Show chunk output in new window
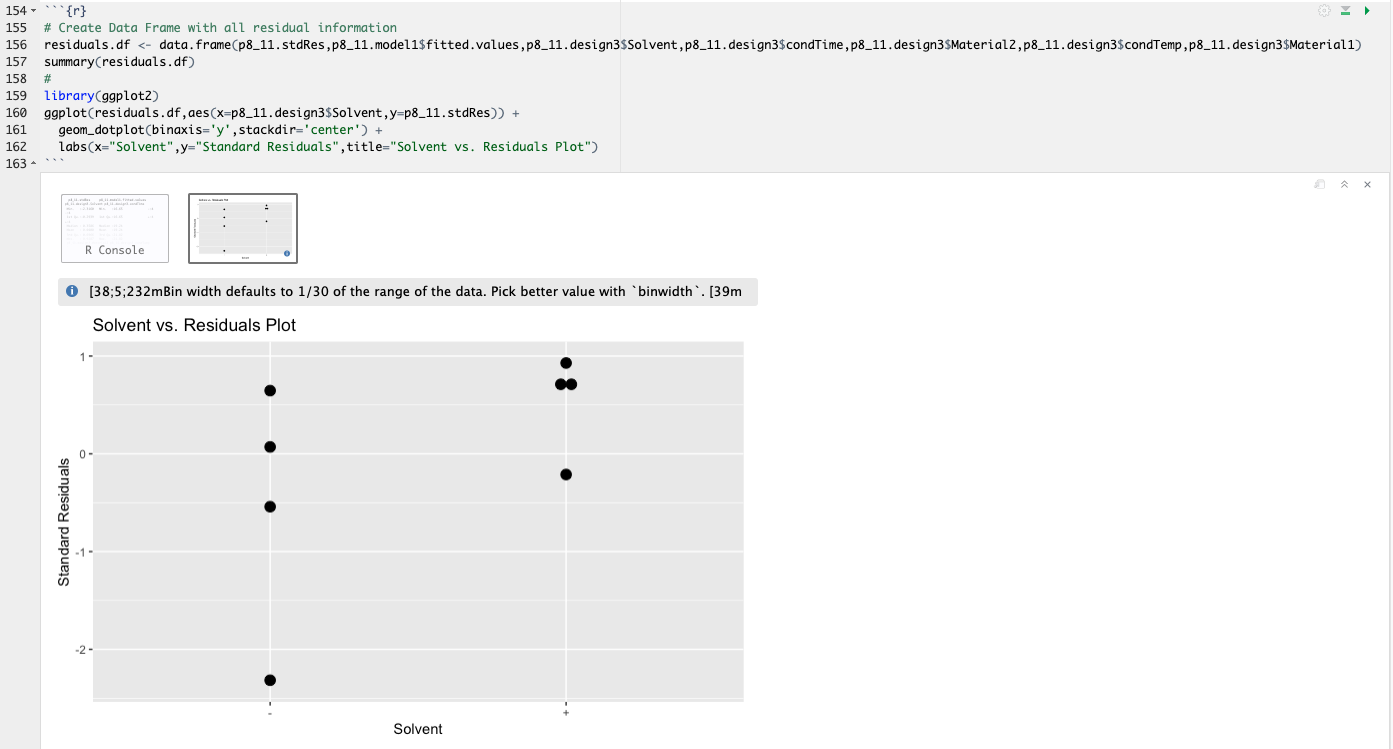This screenshot has height=749, width=1393. [1320, 185]
